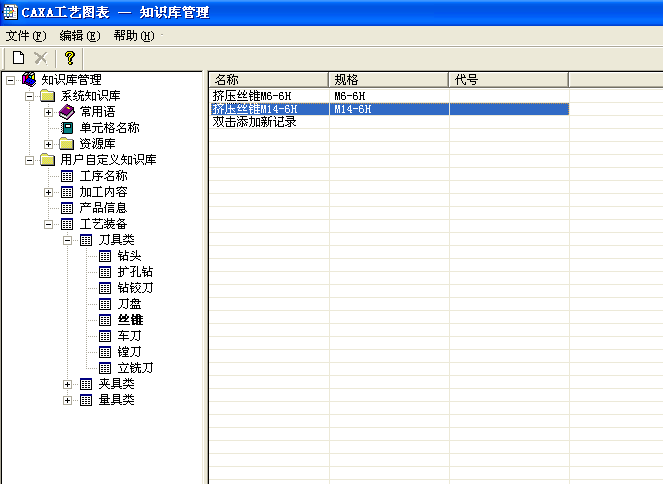This screenshot has height=484, width=663.
Task: Open the 文件(F) menu
Action: point(26,36)
